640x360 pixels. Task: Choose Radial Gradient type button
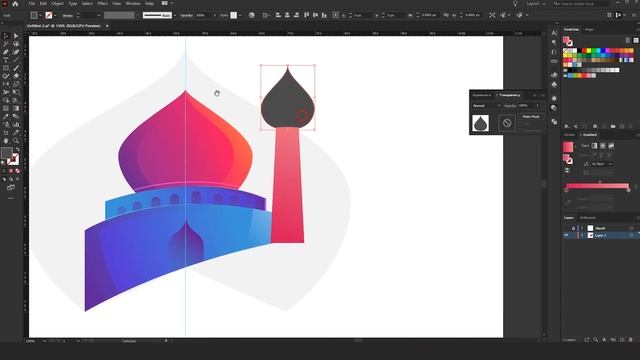[x=603, y=146]
